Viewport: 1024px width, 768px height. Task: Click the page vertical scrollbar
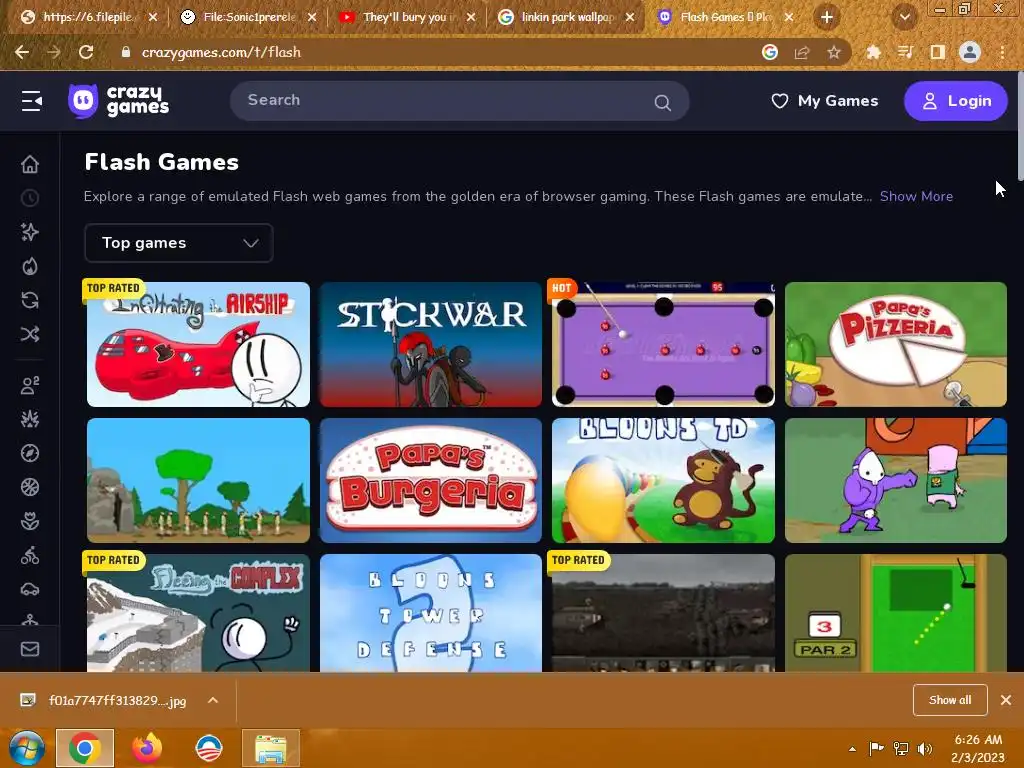1019,125
